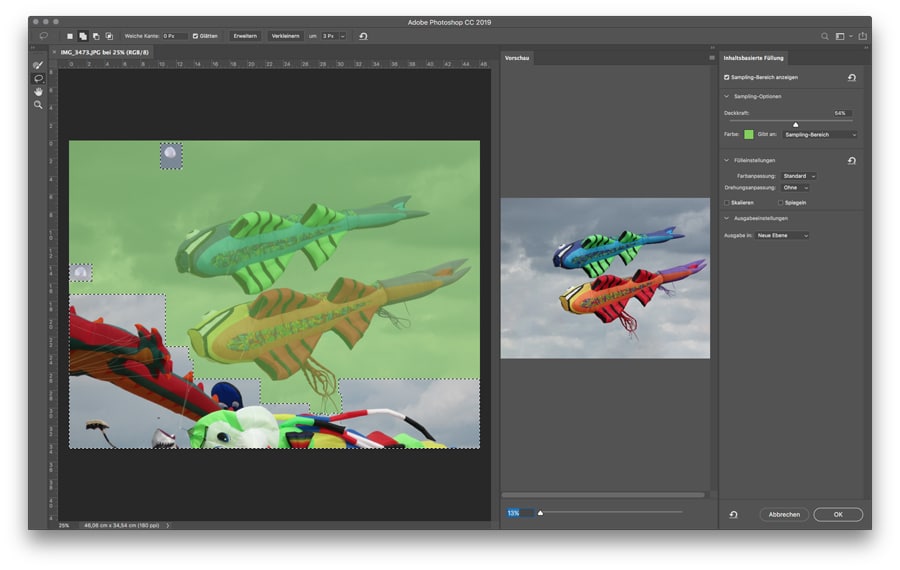The image size is (900, 570).
Task: Click the search icon at top right
Action: coord(825,36)
